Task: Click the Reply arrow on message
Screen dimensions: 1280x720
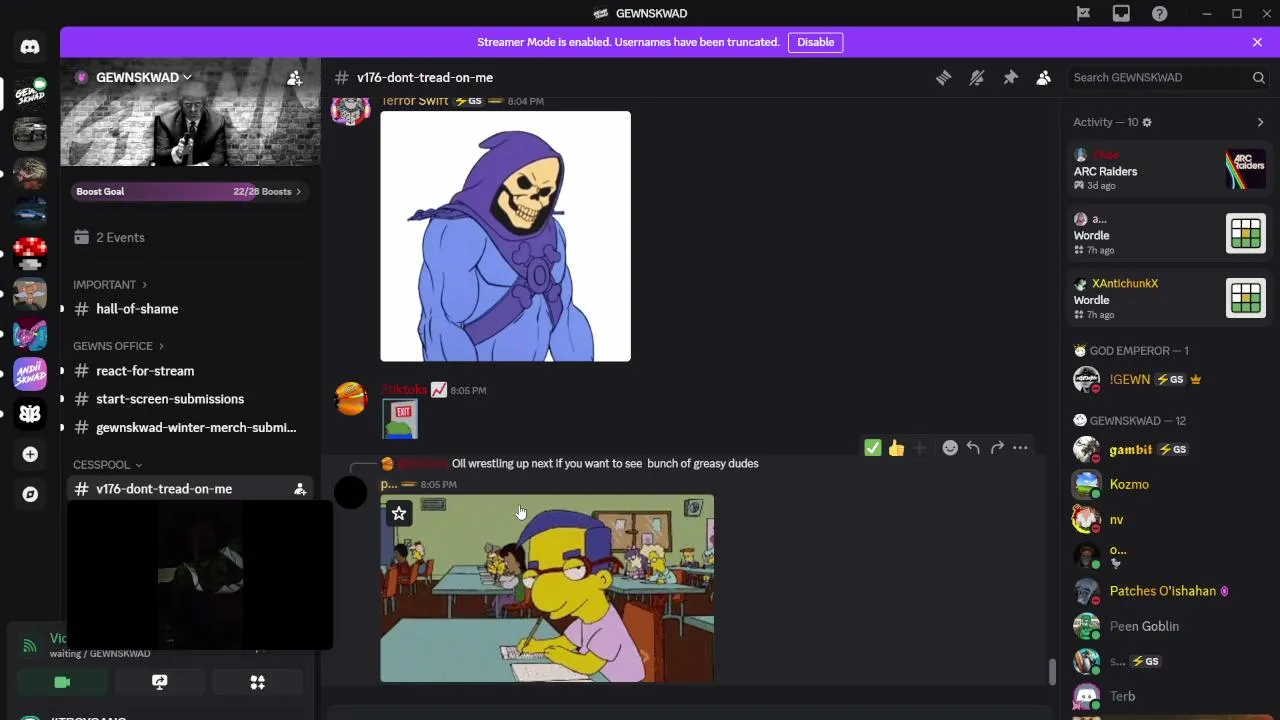Action: coord(973,448)
